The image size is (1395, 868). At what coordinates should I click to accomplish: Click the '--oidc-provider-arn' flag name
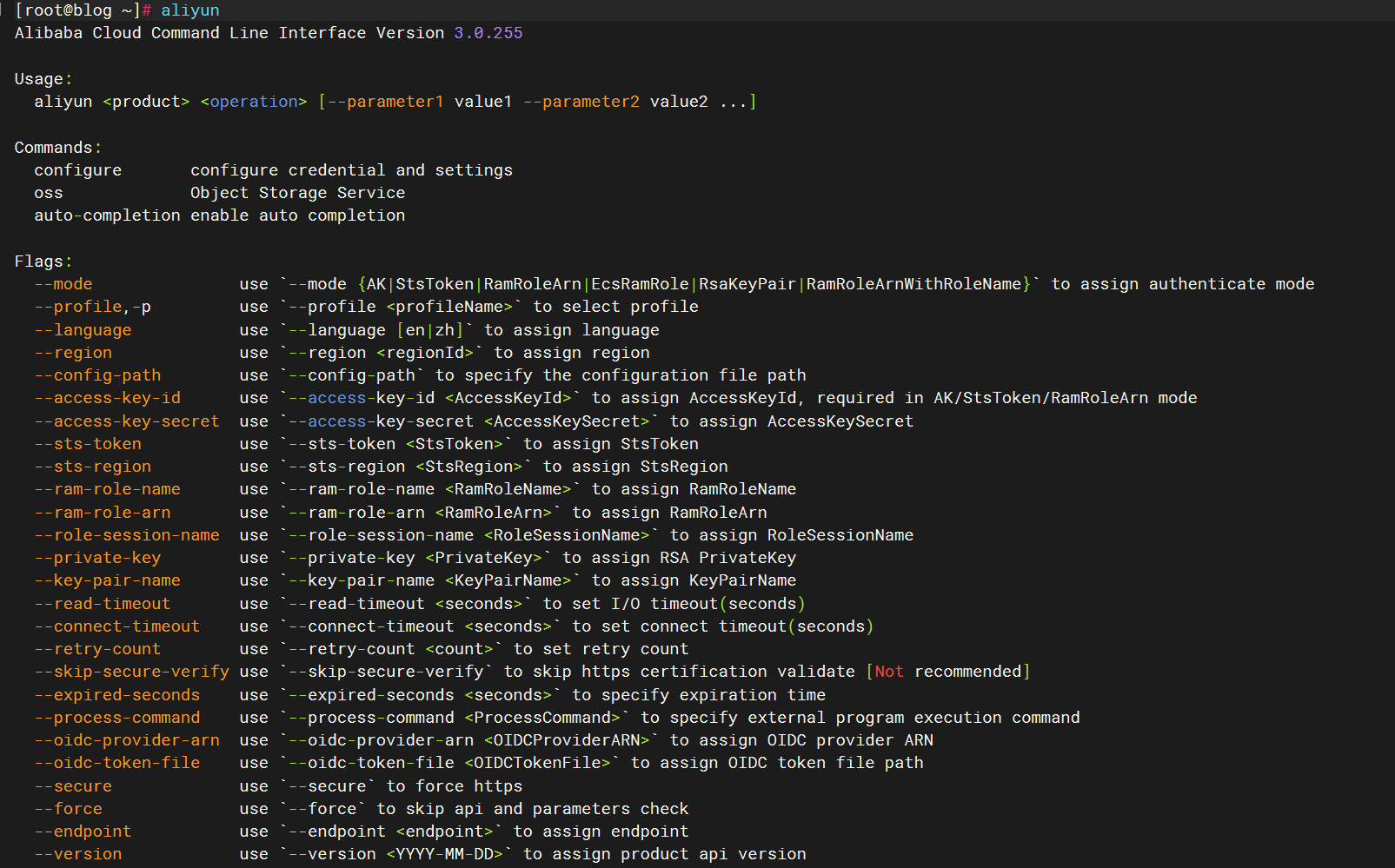pyautogui.click(x=127, y=740)
